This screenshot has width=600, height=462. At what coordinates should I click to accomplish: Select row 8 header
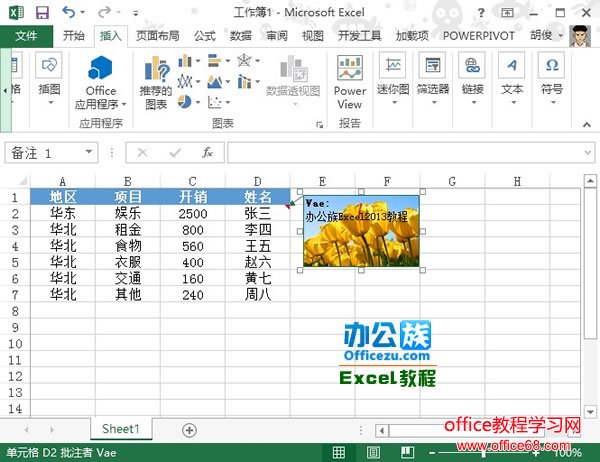(15, 311)
